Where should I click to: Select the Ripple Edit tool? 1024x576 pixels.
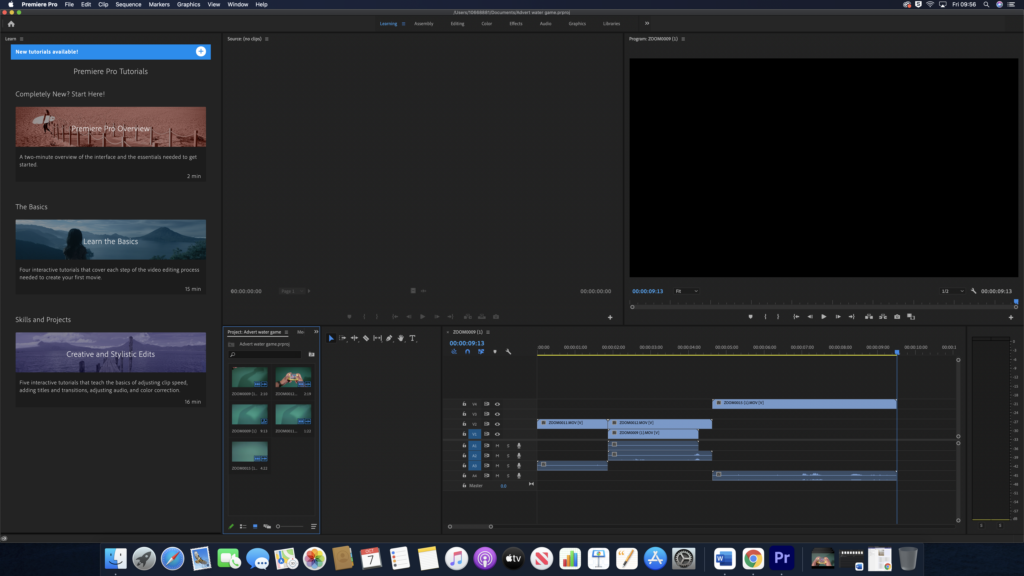coord(354,338)
